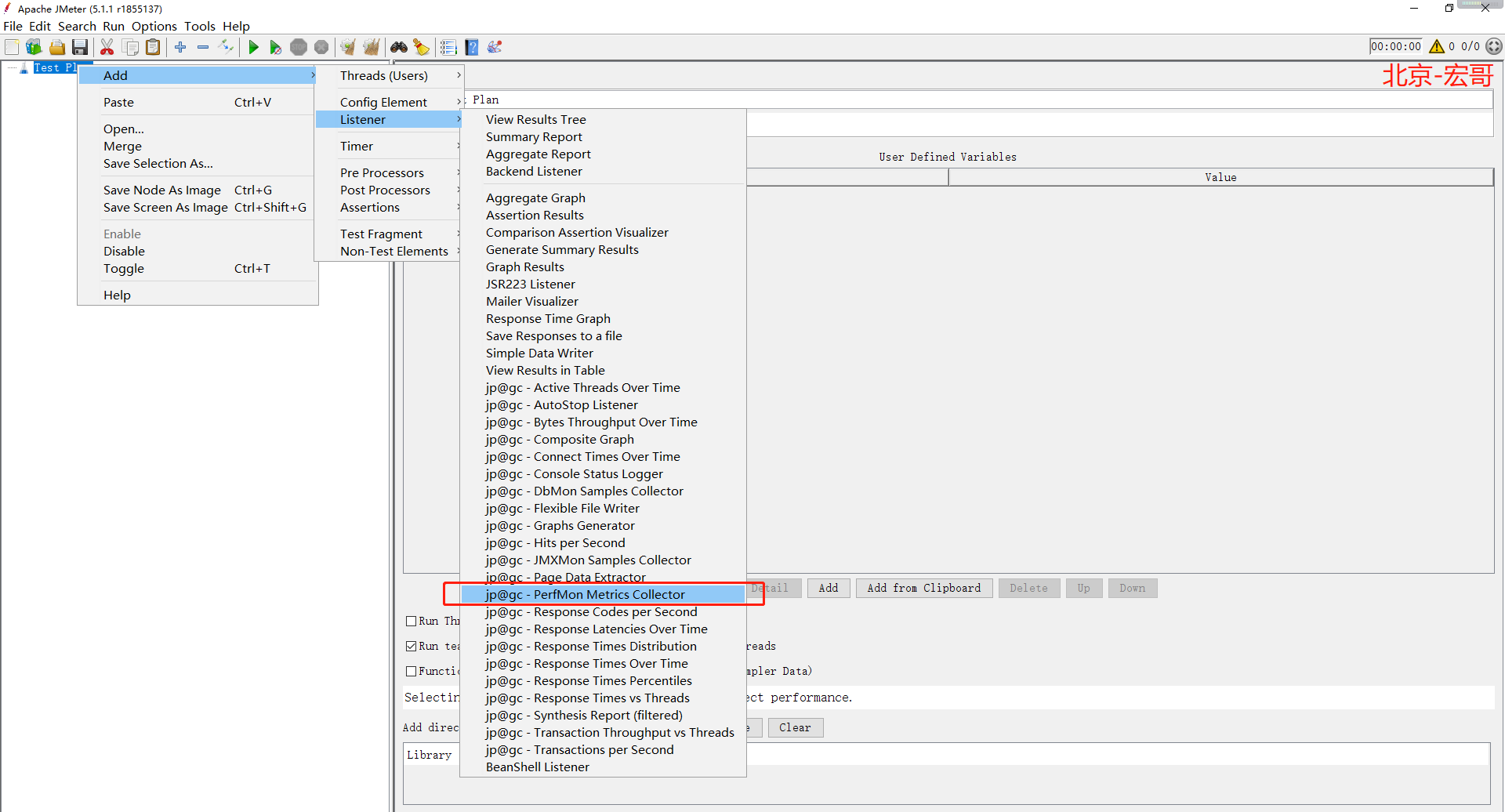Click Add from Clipboard button
Image resolution: width=1505 pixels, height=812 pixels.
[924, 588]
